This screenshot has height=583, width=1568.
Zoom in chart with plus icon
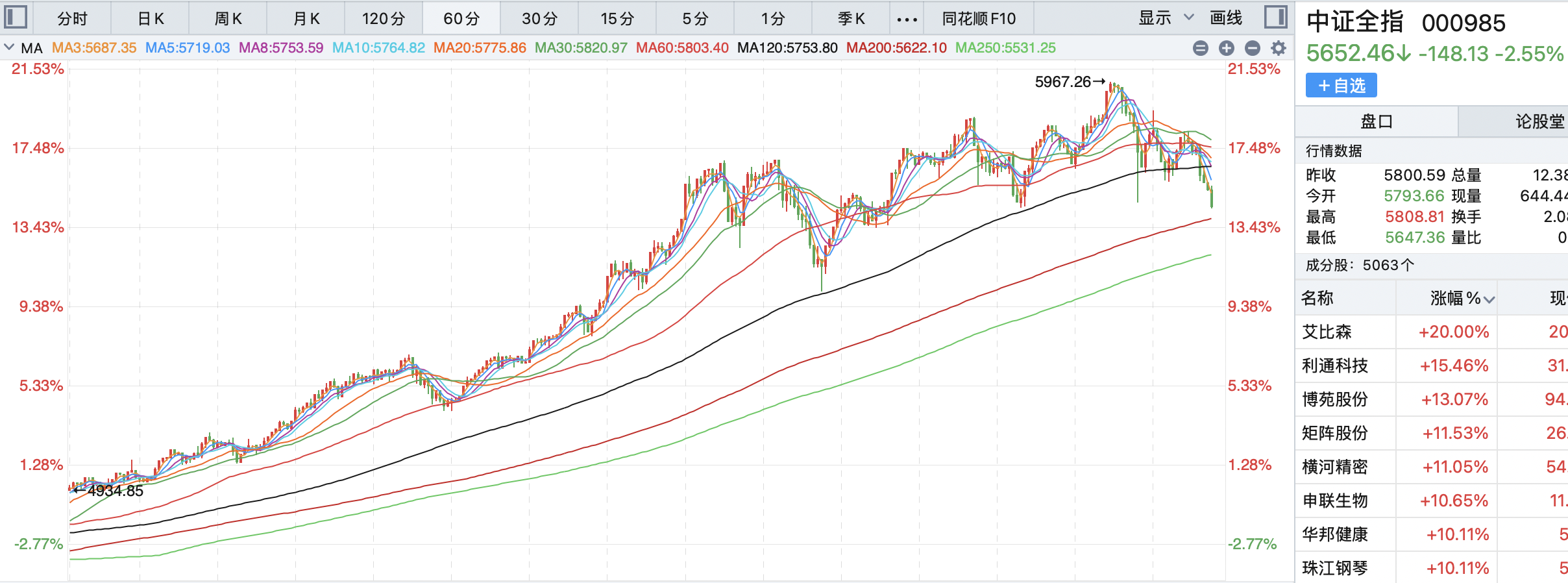pos(1227,48)
